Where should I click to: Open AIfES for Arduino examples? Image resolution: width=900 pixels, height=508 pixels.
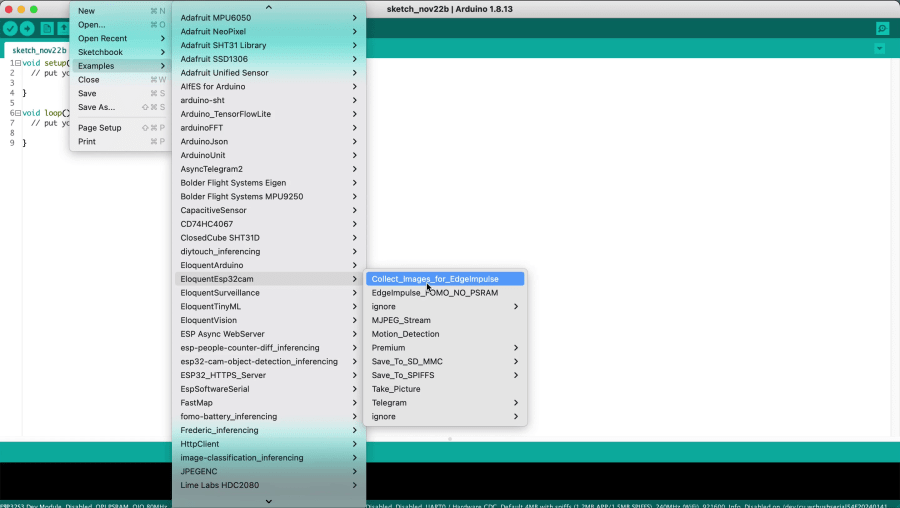tap(269, 87)
